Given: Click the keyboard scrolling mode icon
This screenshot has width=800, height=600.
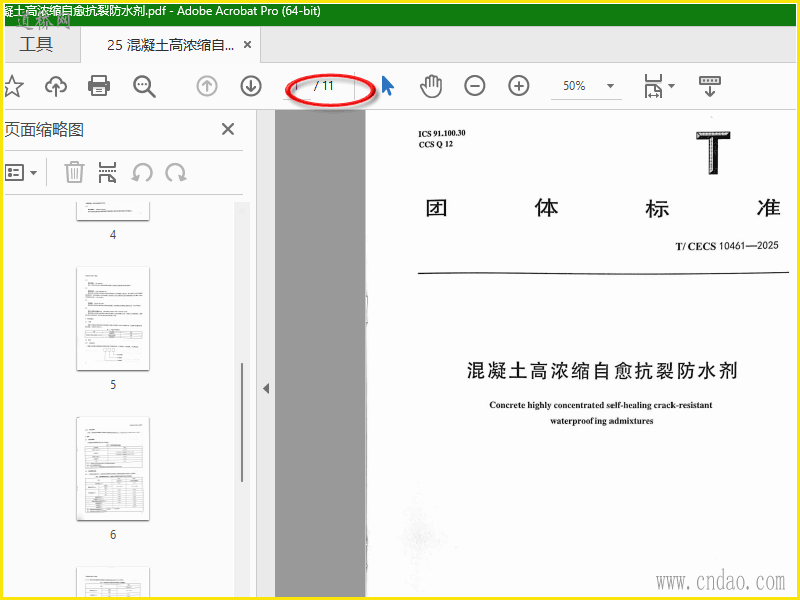Looking at the screenshot, I should click(x=710, y=86).
